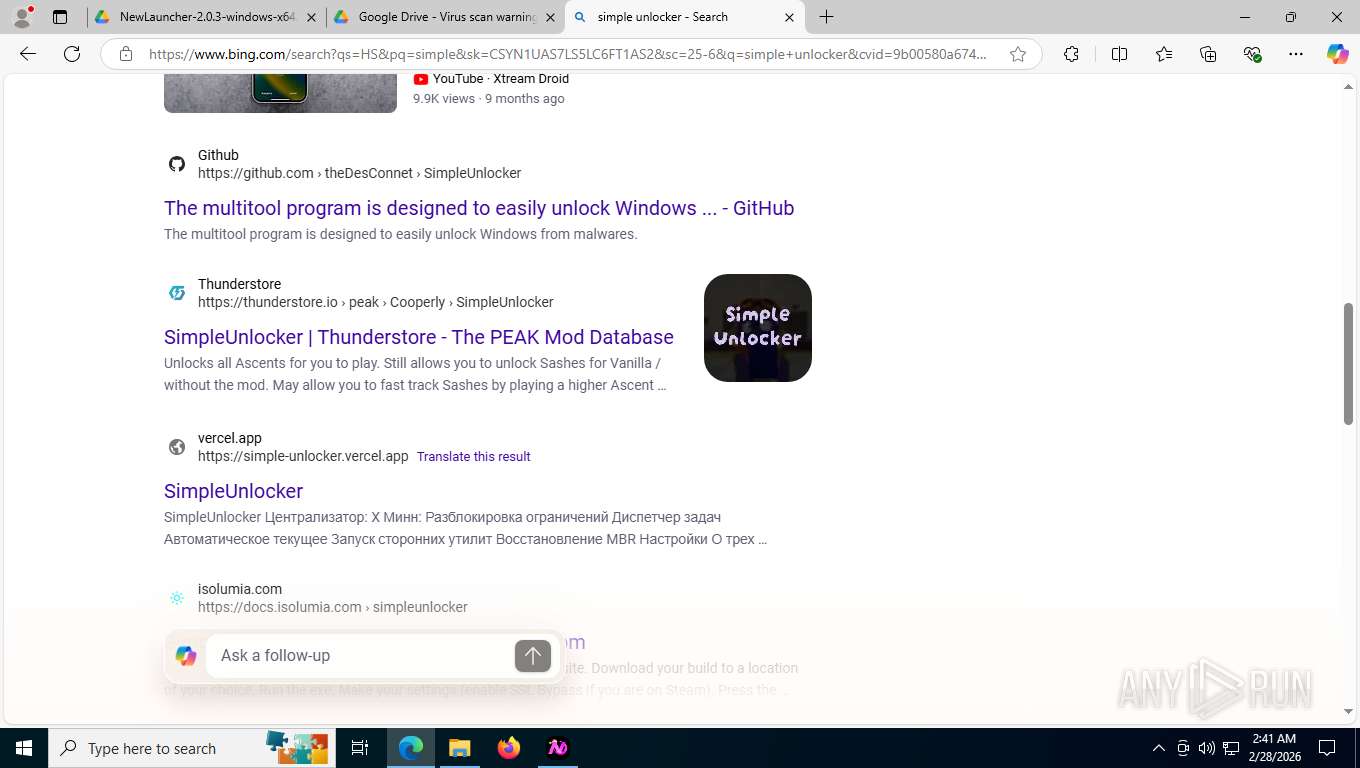
Task: Open a new browser tab
Action: click(826, 17)
